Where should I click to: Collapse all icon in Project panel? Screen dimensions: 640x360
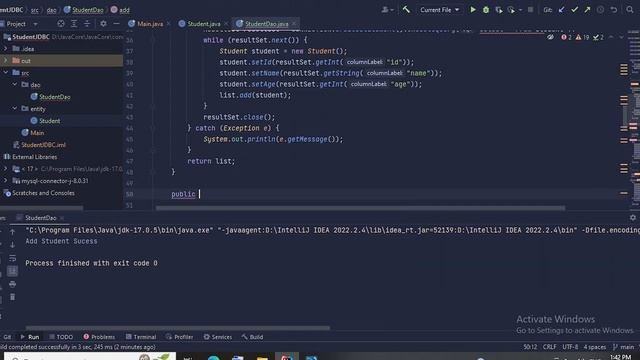pos(87,24)
